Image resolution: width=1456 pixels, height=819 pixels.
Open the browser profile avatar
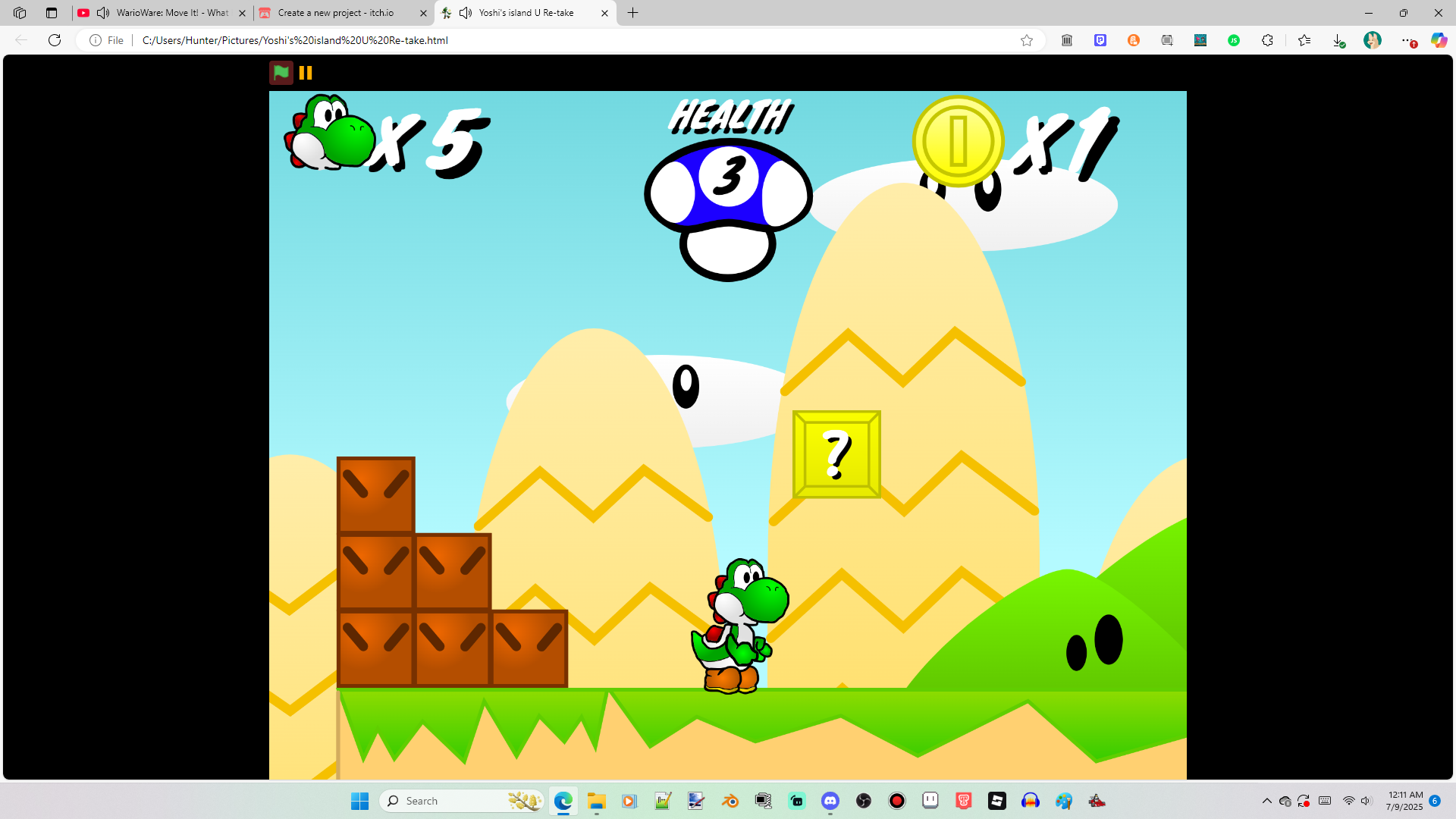click(1373, 40)
